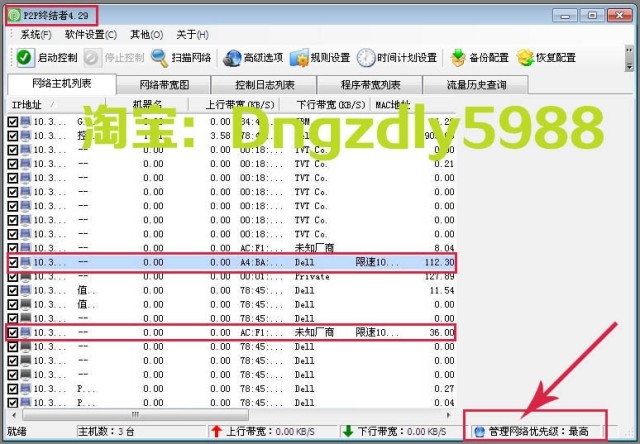Click the 00:01:... MAC address cell

click(x=261, y=276)
